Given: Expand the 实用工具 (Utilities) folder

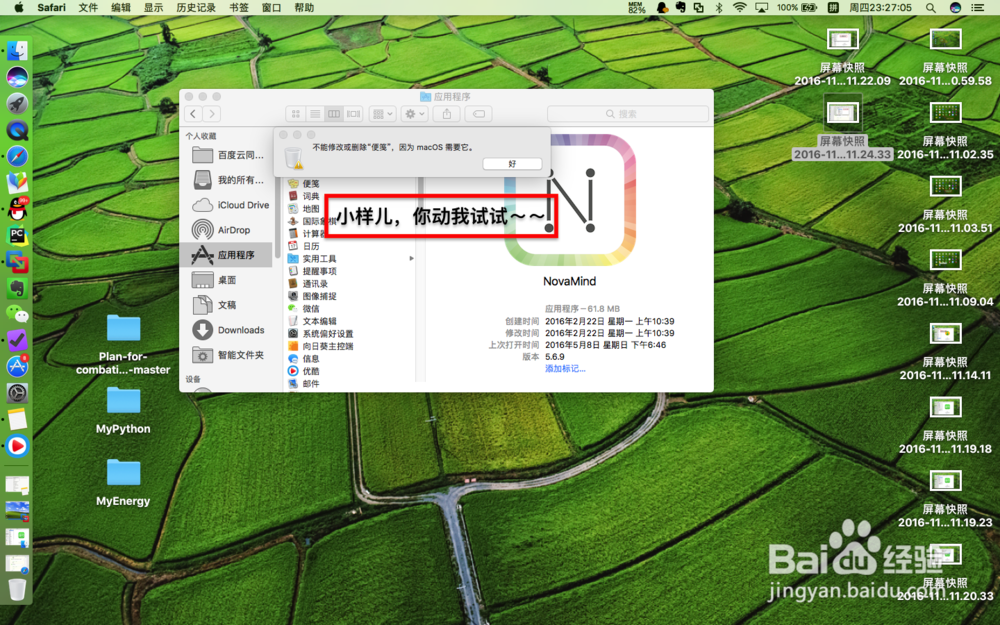Looking at the screenshot, I should coord(412,257).
